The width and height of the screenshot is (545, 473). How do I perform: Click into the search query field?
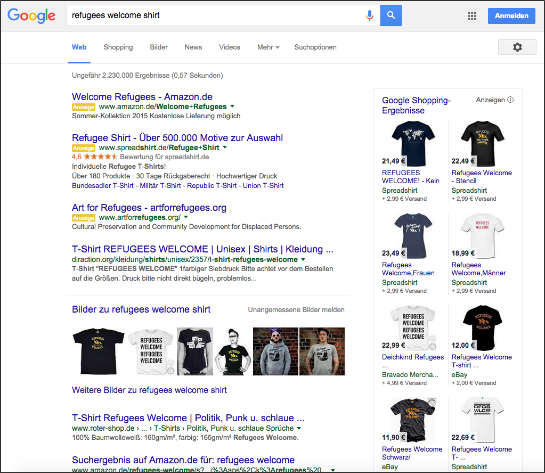coord(215,15)
